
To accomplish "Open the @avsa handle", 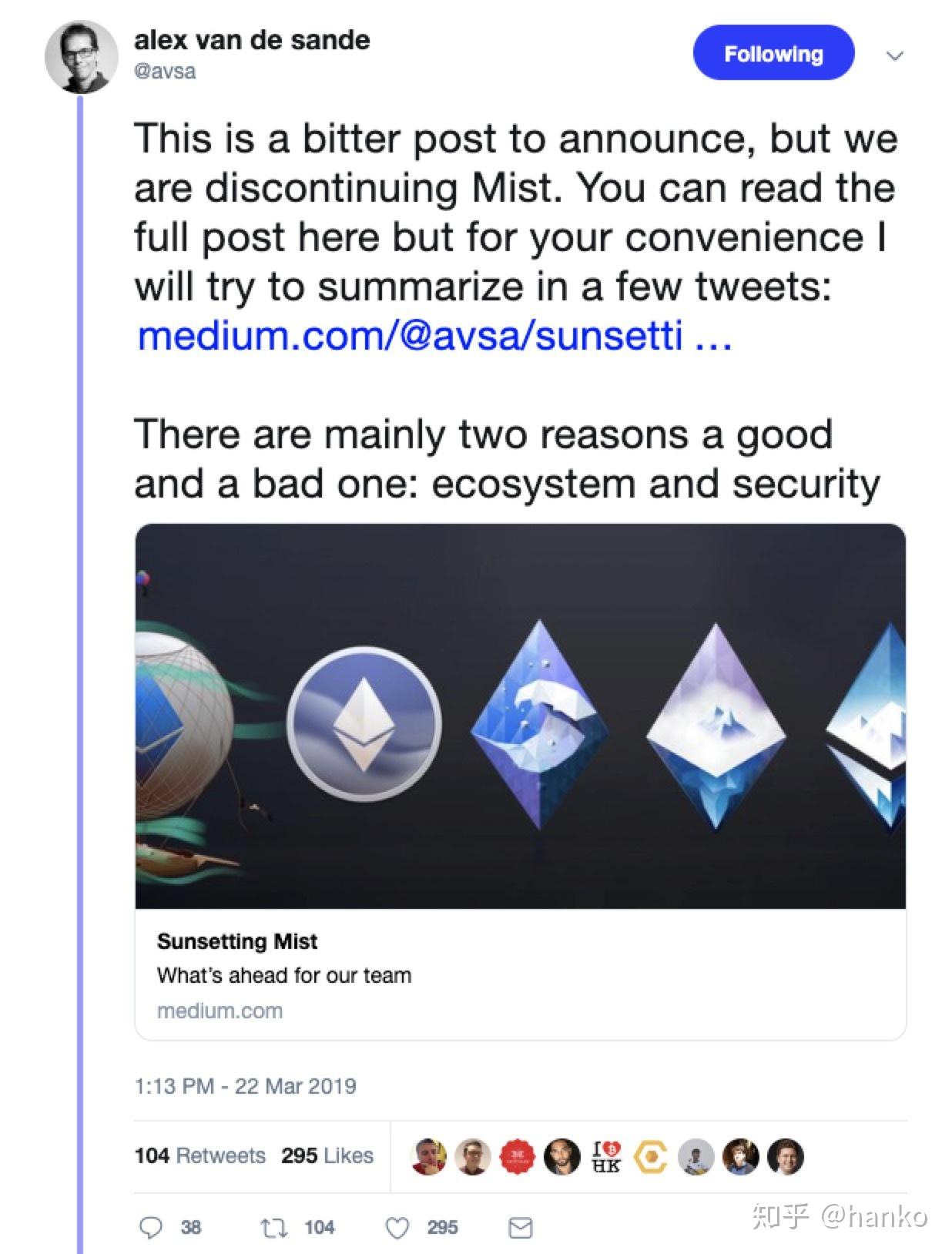I will [x=165, y=71].
